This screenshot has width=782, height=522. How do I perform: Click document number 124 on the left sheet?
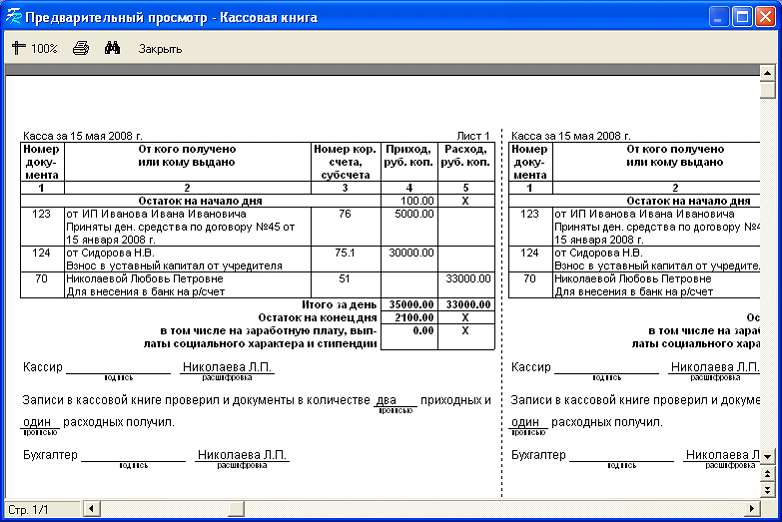click(41, 253)
